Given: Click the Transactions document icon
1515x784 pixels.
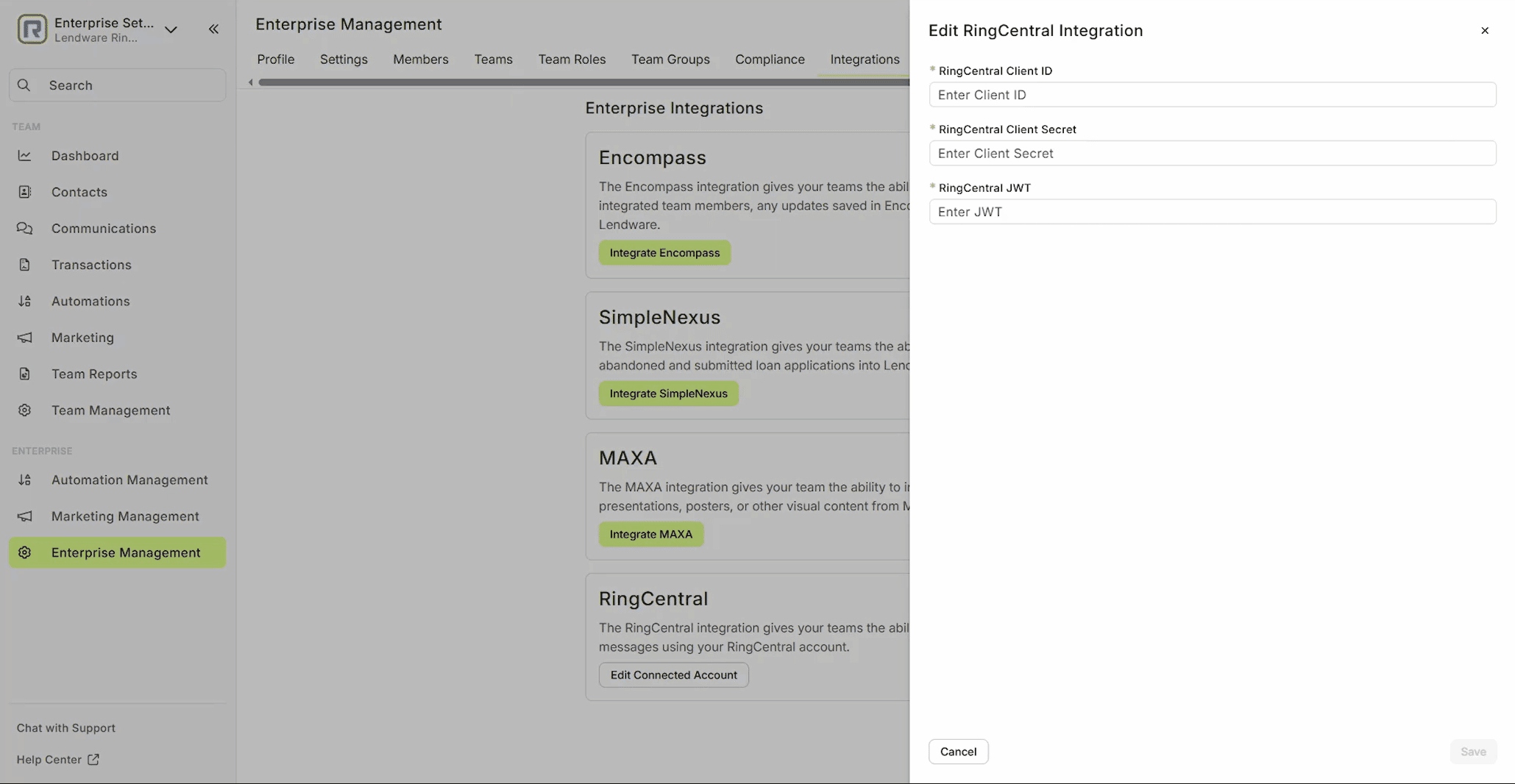Looking at the screenshot, I should [25, 265].
